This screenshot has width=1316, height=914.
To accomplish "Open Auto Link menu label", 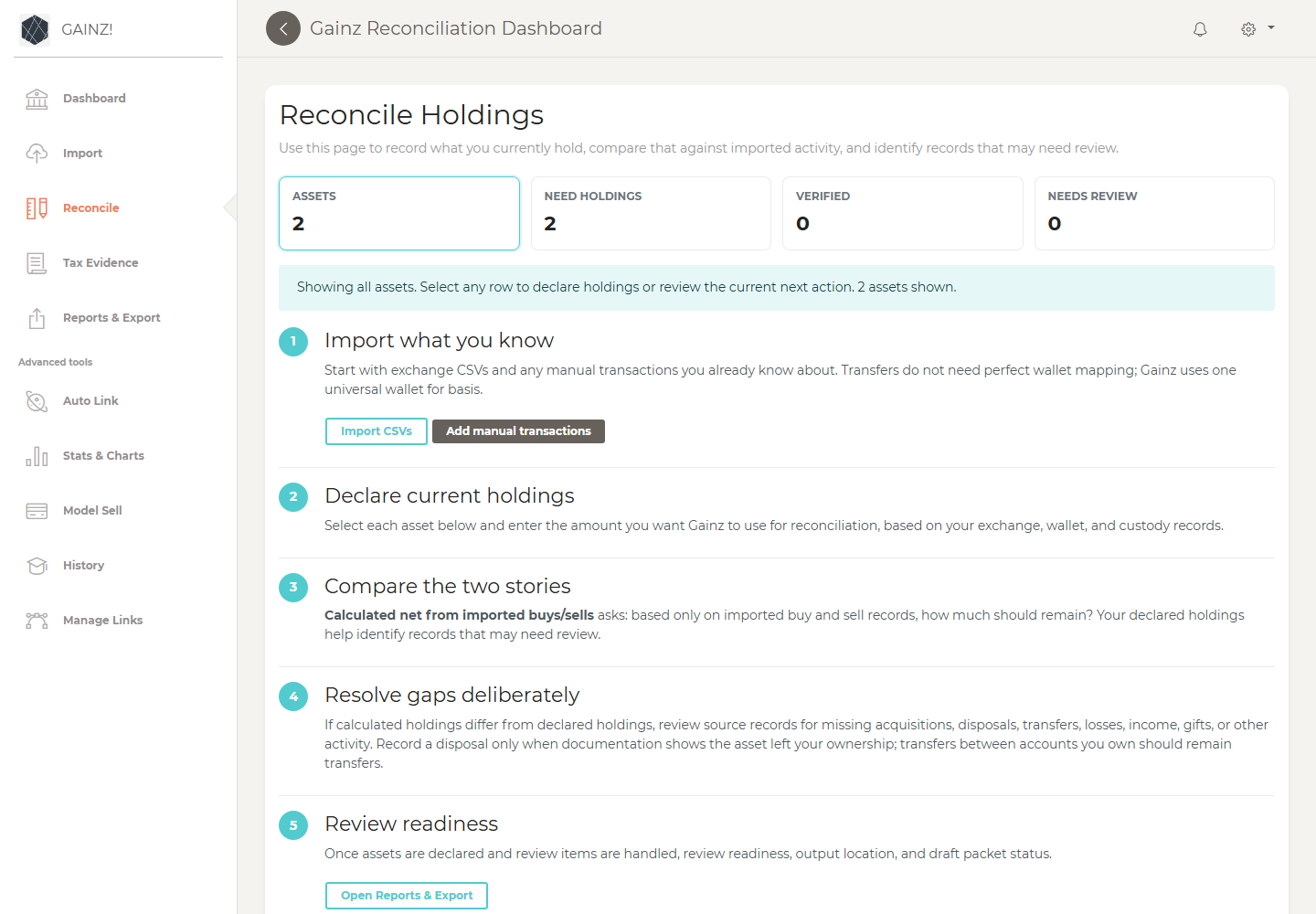I will [x=90, y=401].
